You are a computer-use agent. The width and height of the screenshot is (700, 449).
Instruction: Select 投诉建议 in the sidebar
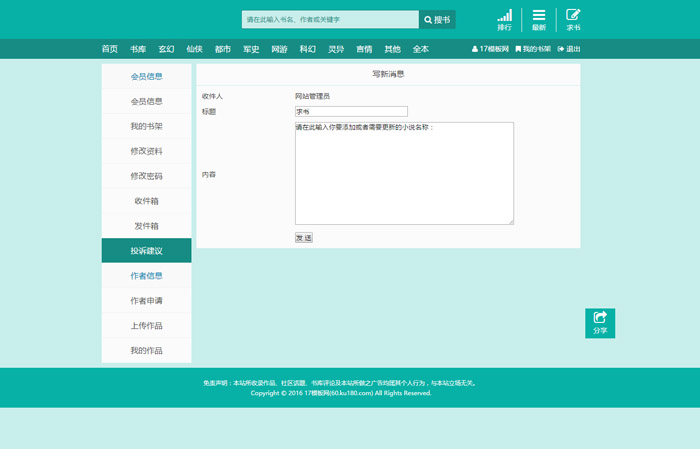click(146, 251)
